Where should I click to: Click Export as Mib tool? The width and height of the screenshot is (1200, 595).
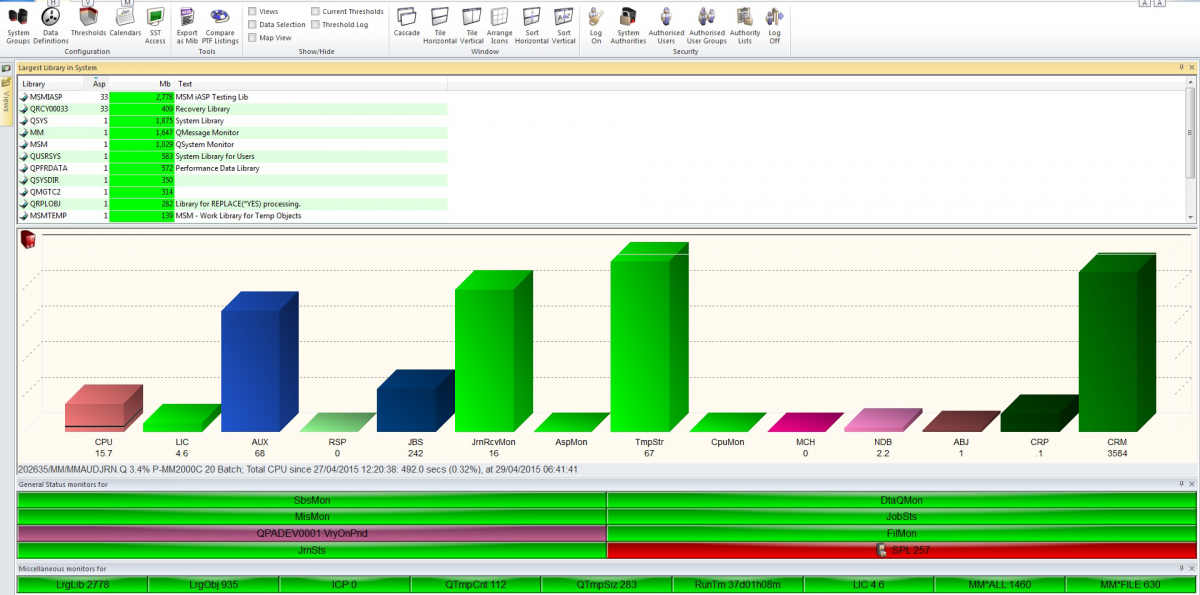(187, 24)
